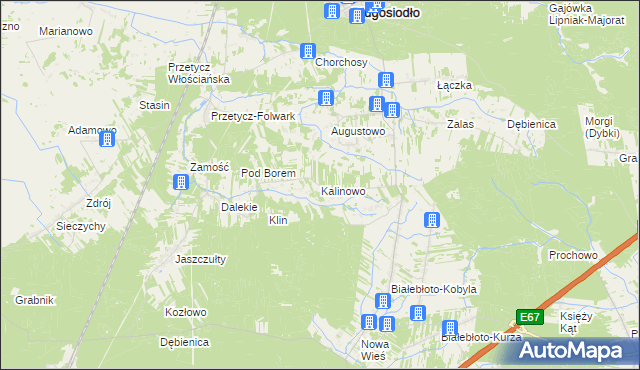Click the building icon above the Chorchosy label

tap(308, 51)
